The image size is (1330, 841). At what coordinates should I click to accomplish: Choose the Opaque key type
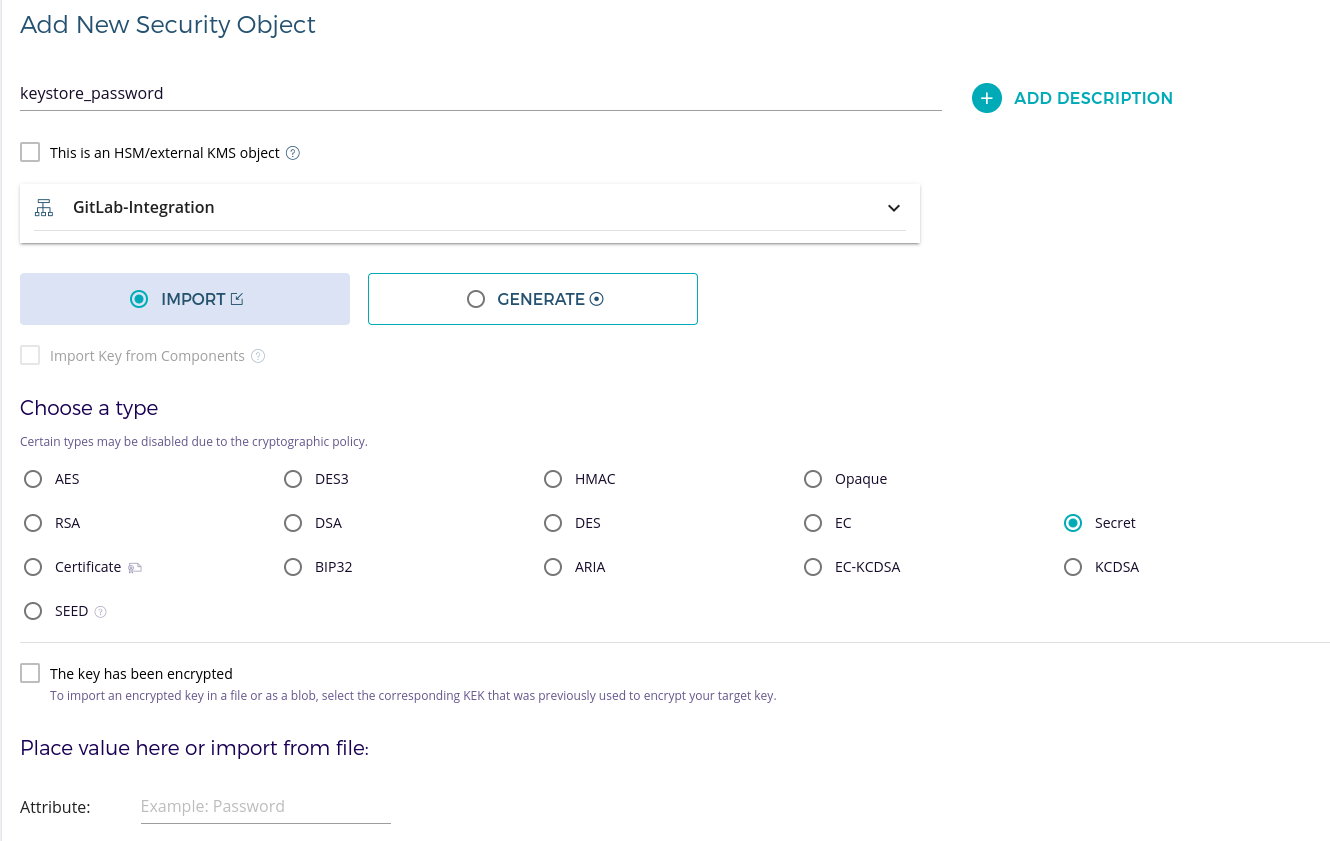click(813, 479)
